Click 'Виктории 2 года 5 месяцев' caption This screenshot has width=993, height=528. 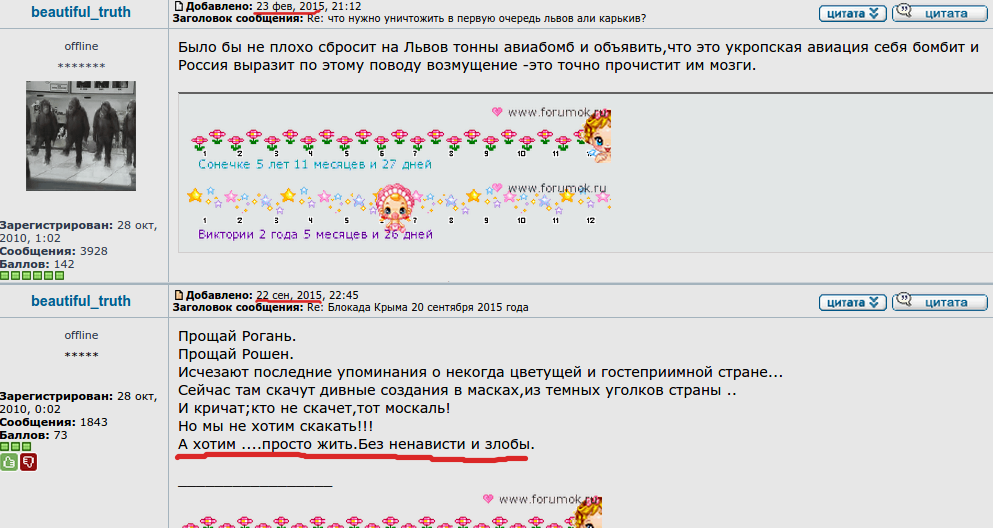[315, 234]
